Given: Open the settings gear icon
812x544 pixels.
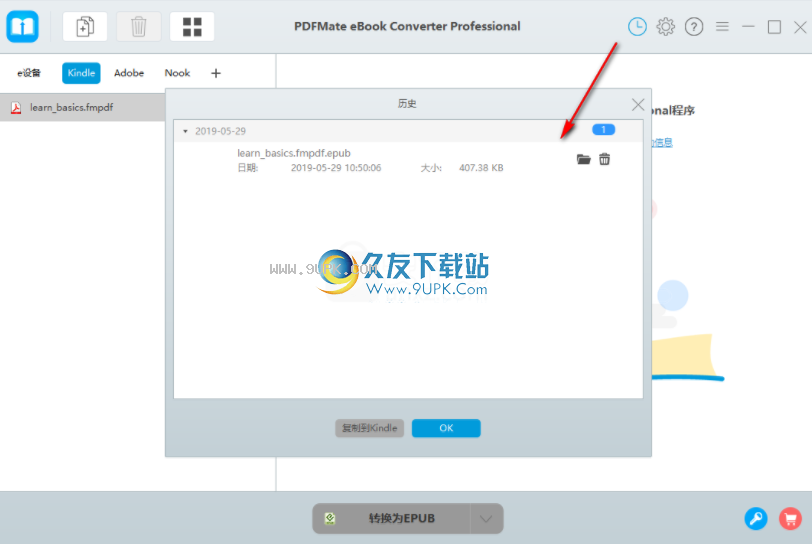Looking at the screenshot, I should click(665, 26).
